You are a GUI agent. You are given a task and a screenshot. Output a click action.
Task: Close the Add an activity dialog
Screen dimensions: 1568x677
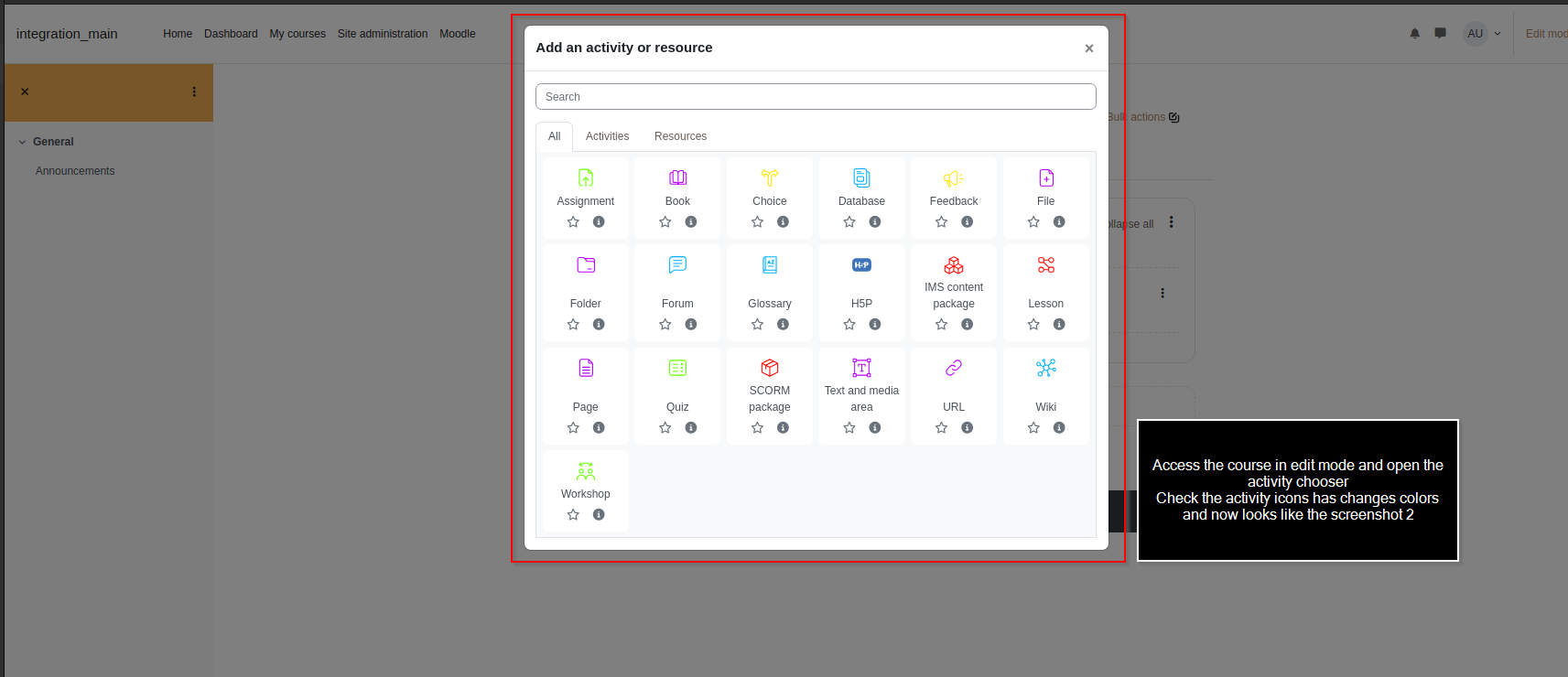click(x=1089, y=48)
